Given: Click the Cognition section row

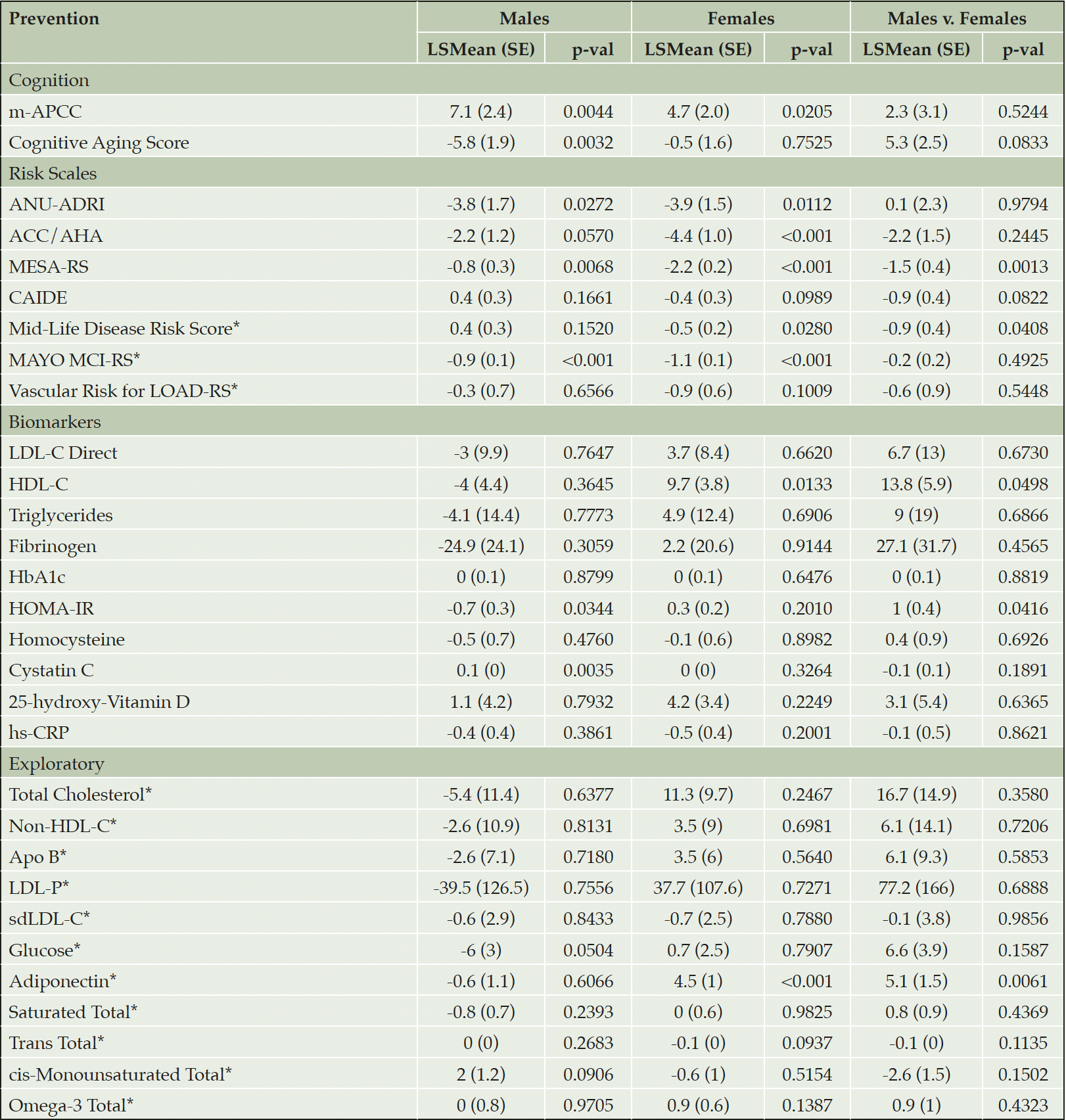Looking at the screenshot, I should [x=532, y=80].
